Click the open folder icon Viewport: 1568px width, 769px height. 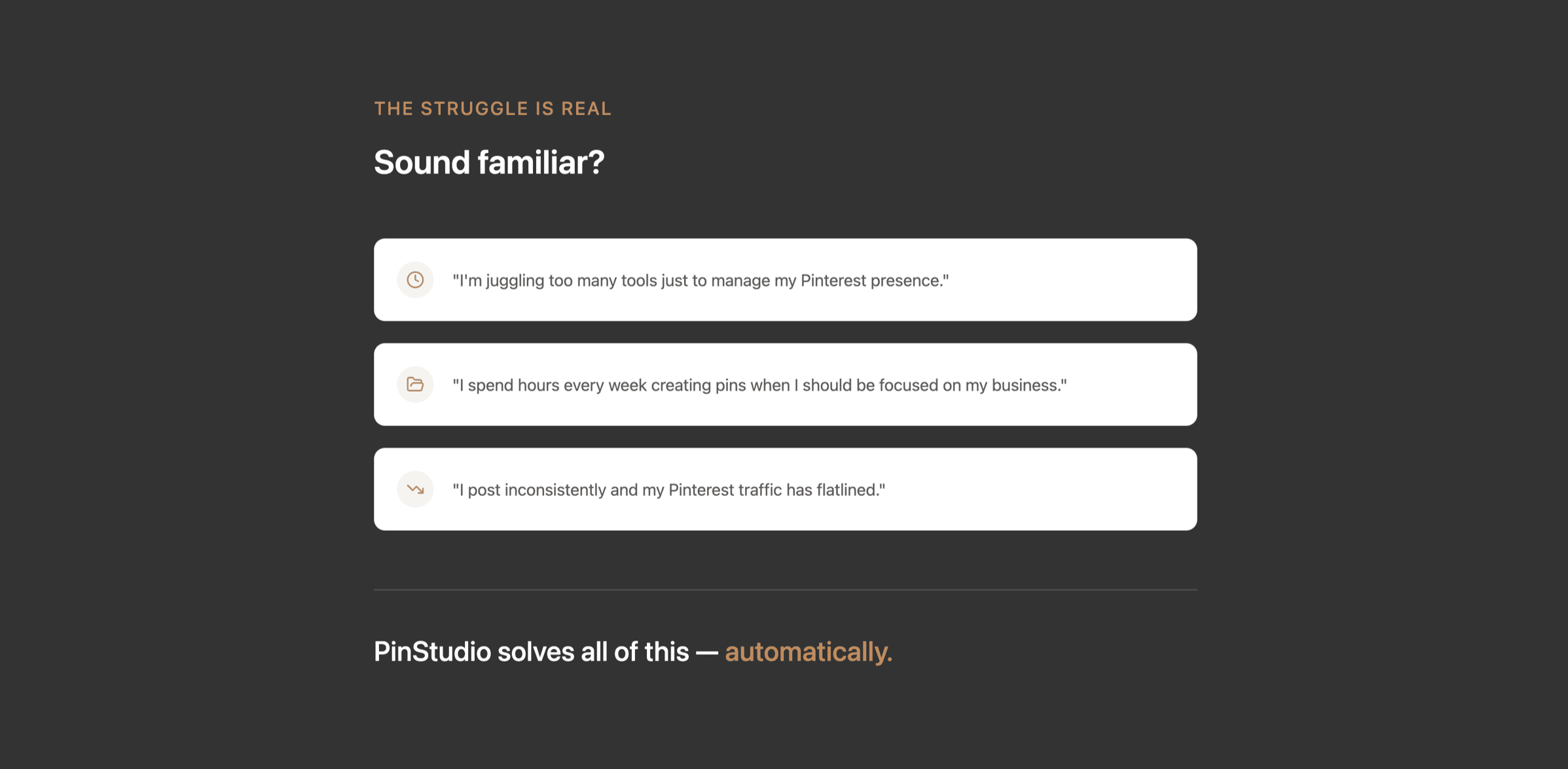pos(415,385)
